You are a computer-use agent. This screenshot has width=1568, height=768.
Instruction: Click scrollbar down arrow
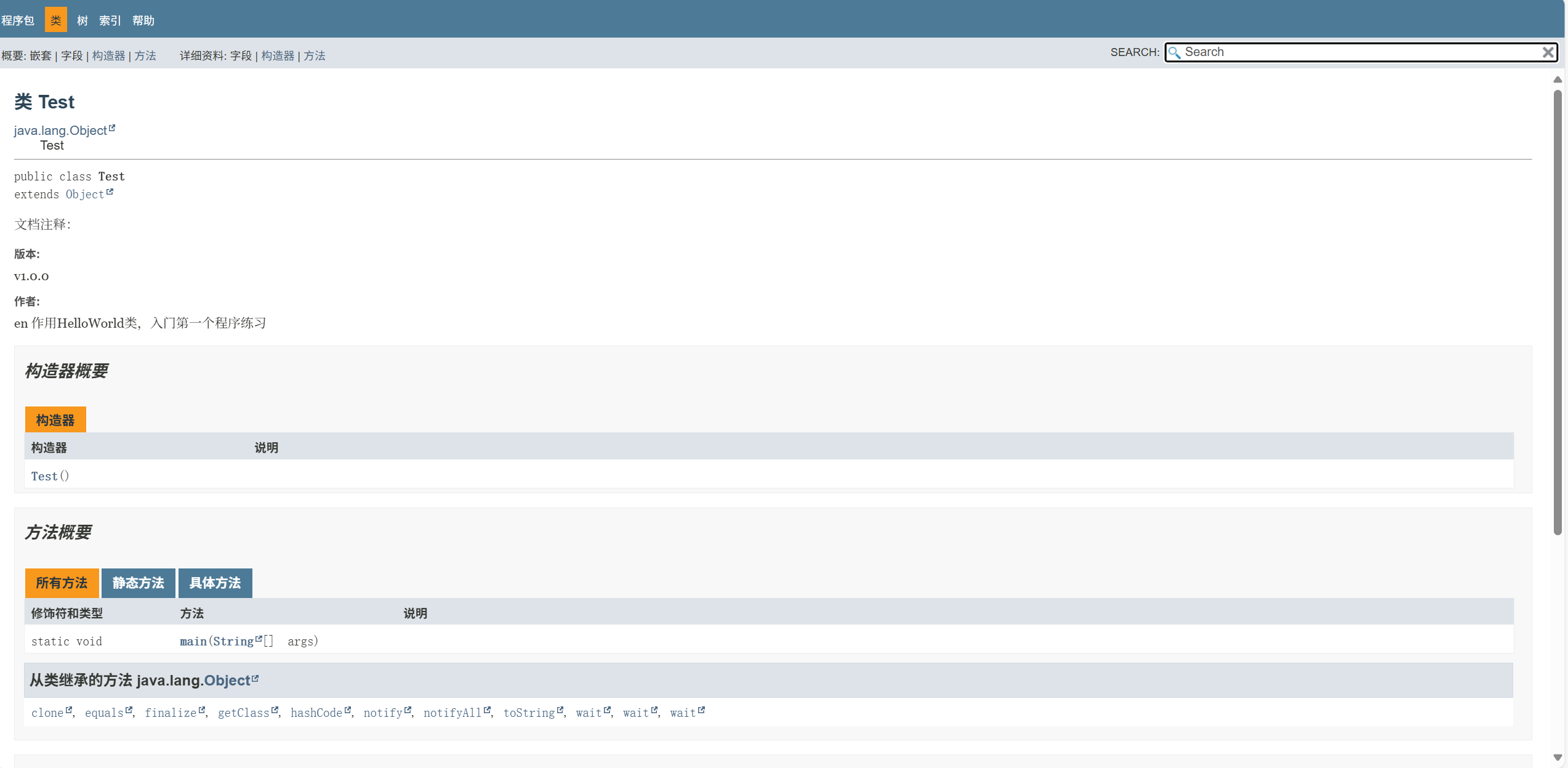pos(1558,758)
